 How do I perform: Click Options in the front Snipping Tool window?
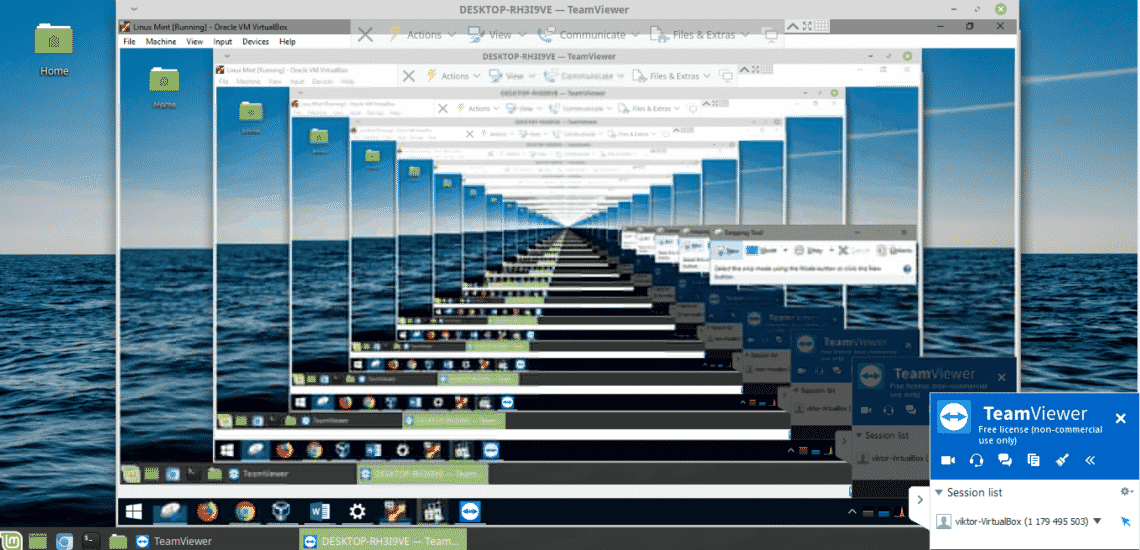pyautogui.click(x=896, y=250)
